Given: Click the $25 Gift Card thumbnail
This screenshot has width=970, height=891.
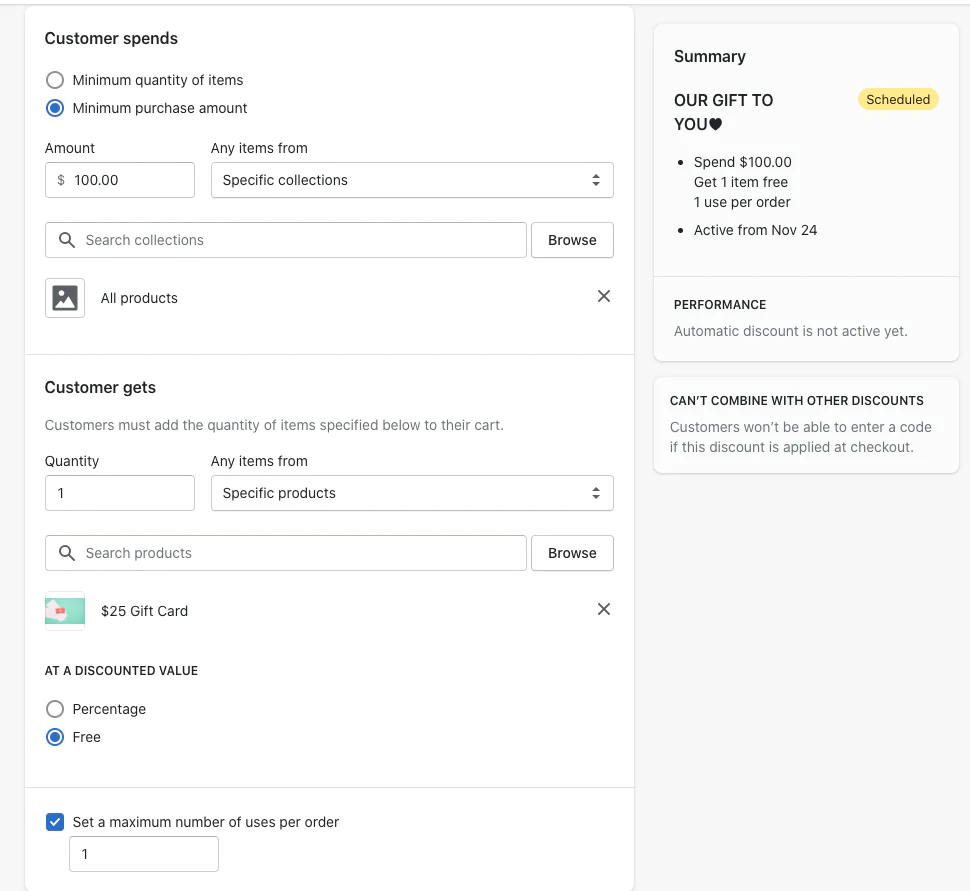Looking at the screenshot, I should [x=65, y=610].
